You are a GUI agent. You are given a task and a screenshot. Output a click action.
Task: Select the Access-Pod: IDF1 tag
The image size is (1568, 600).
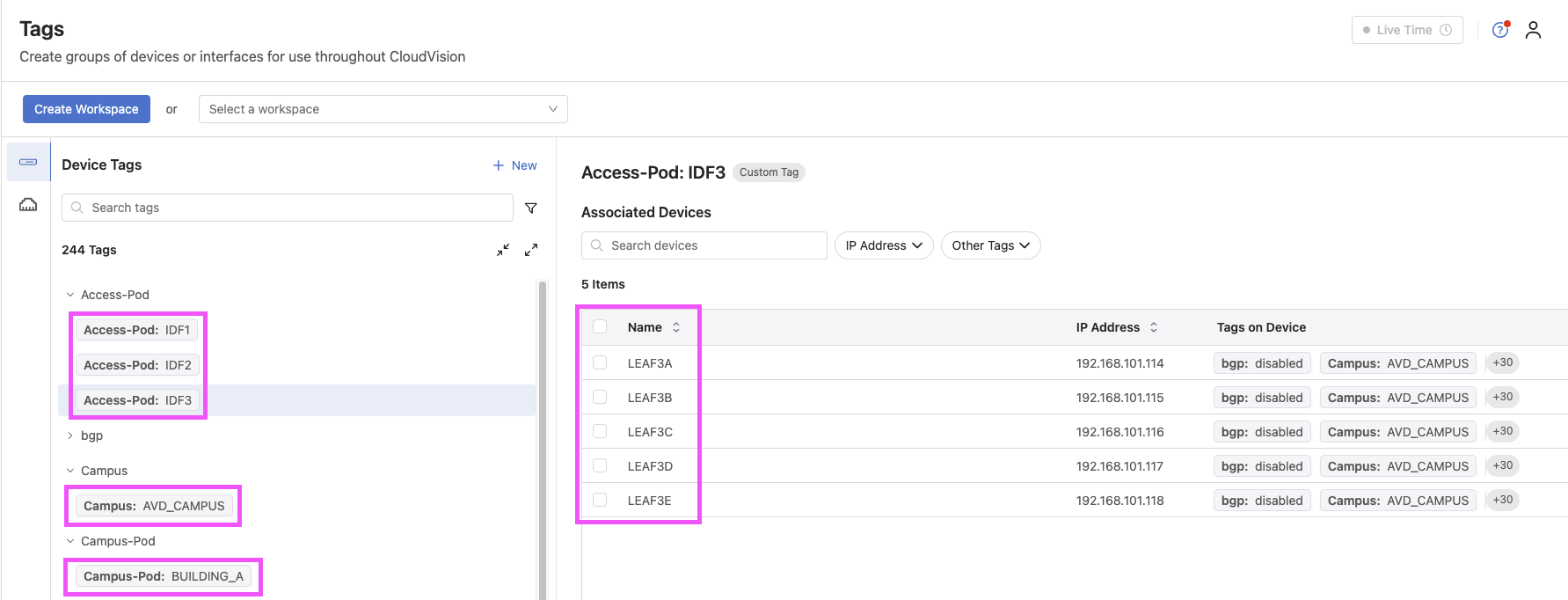point(137,330)
